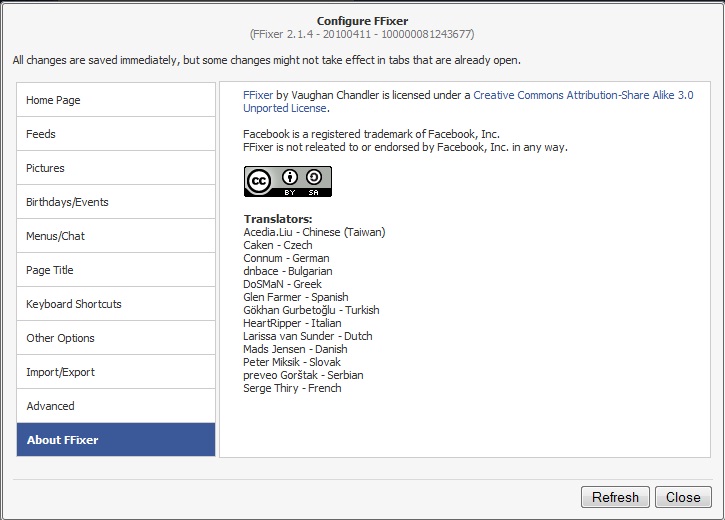This screenshot has width=725, height=520.
Task: Click the Acedia.Liu - Chinese (Taiwan) entry
Action: 314,232
